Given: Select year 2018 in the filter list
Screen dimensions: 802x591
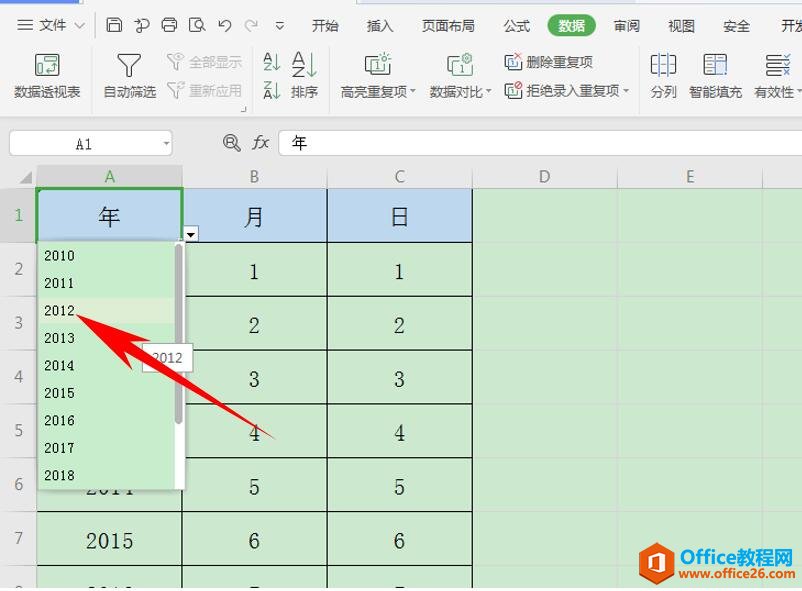Looking at the screenshot, I should click(x=59, y=475).
